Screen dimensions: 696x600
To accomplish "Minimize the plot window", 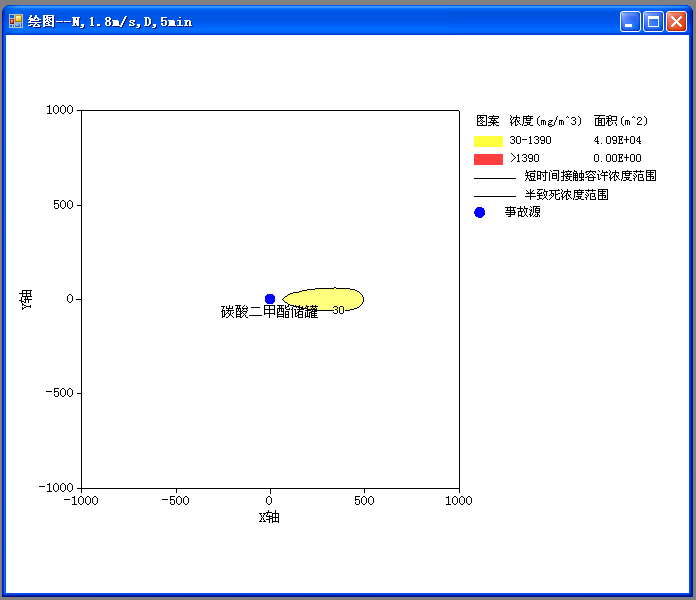I will point(630,21).
